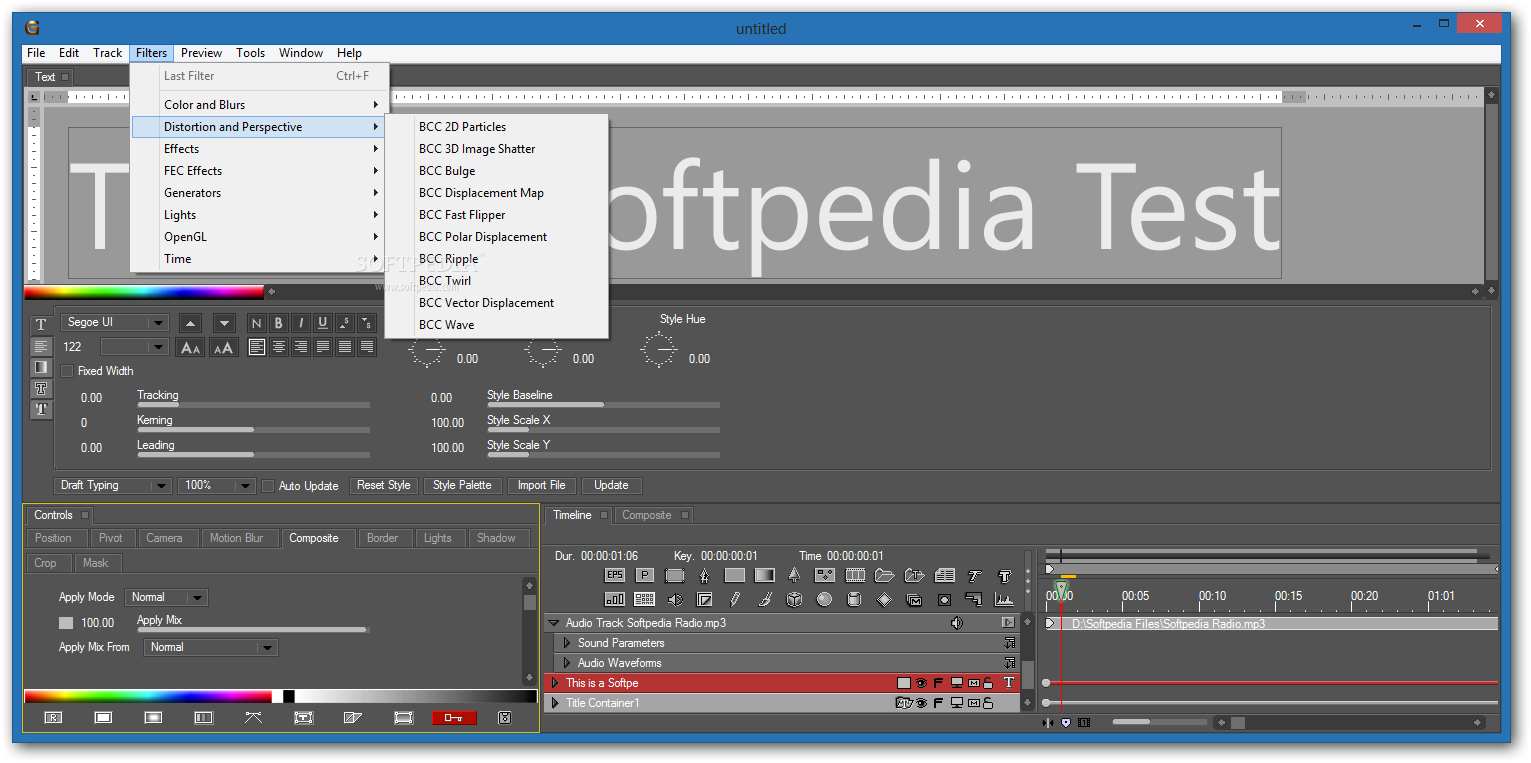1531x763 pixels.
Task: Open the Preview menu
Action: (201, 53)
